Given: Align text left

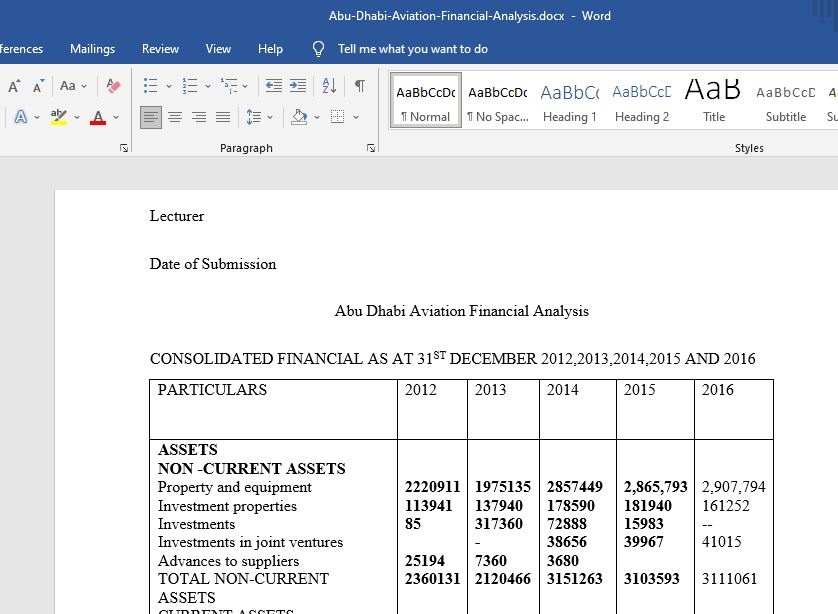Looking at the screenshot, I should pyautogui.click(x=151, y=116).
